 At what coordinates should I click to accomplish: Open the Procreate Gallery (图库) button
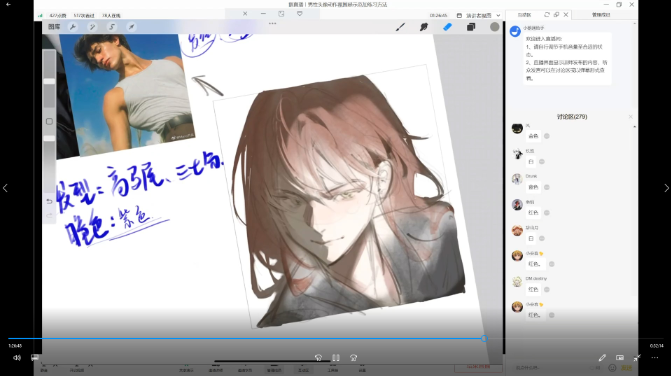[x=54, y=27]
